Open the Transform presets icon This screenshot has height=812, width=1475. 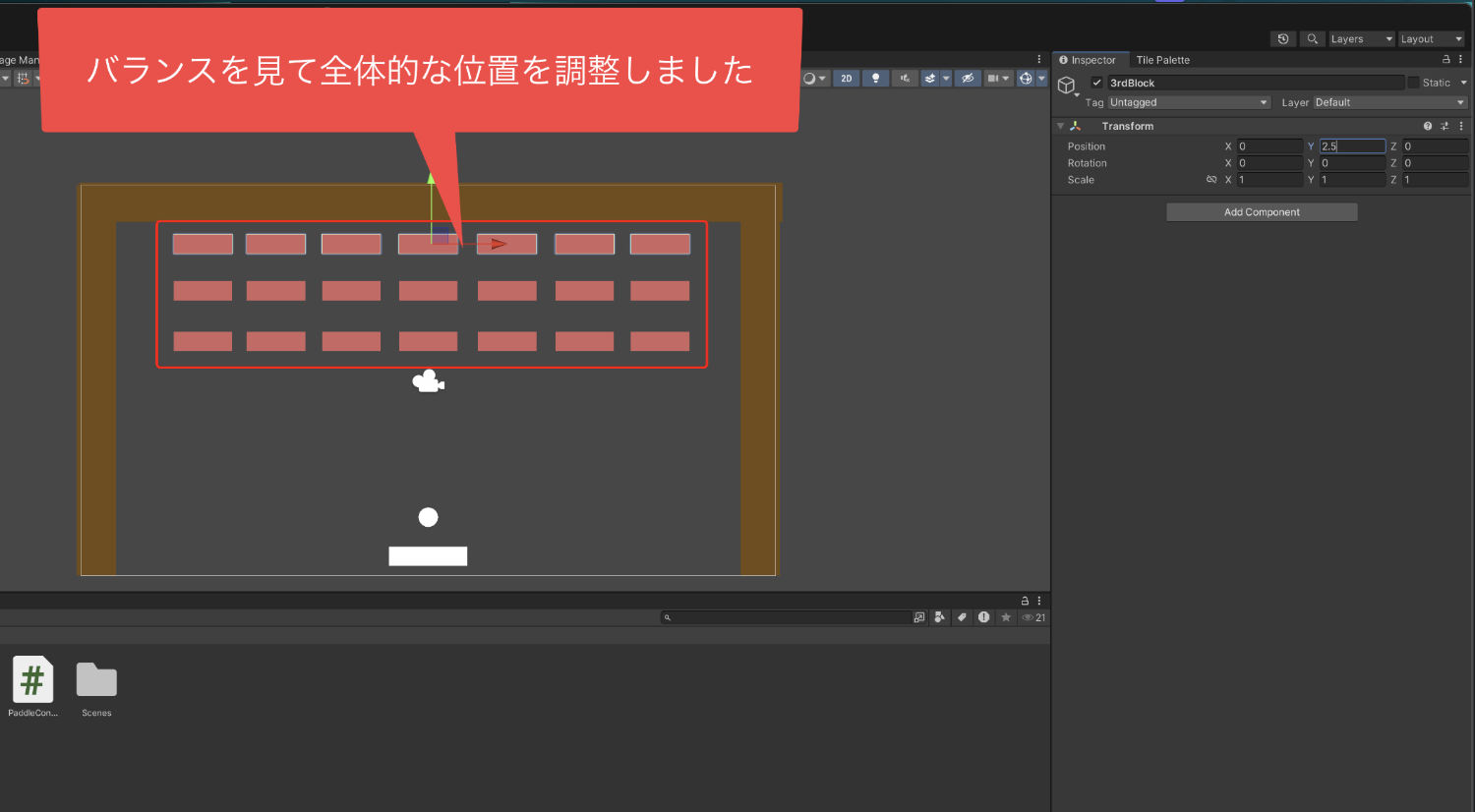pos(1445,126)
